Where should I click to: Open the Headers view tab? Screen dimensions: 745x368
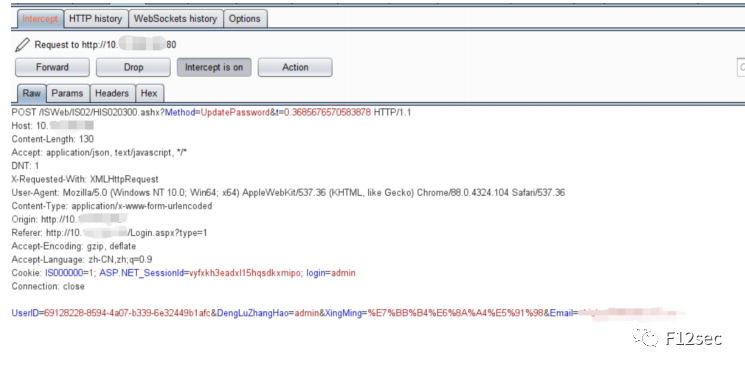pyautogui.click(x=112, y=94)
